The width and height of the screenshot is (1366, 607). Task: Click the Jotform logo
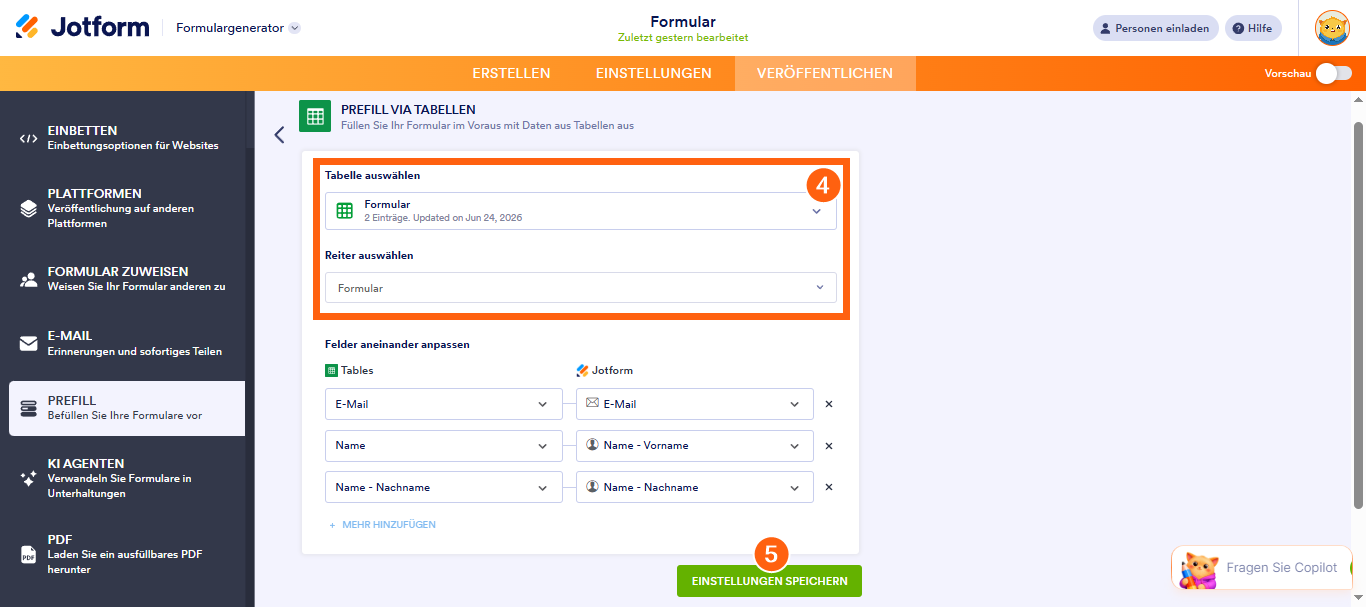pyautogui.click(x=82, y=27)
